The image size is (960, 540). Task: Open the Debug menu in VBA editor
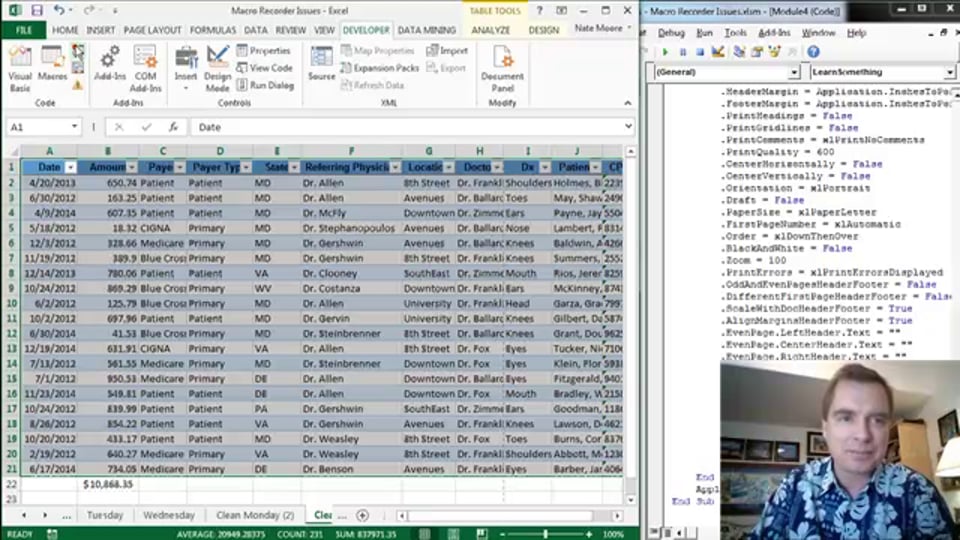click(x=671, y=33)
